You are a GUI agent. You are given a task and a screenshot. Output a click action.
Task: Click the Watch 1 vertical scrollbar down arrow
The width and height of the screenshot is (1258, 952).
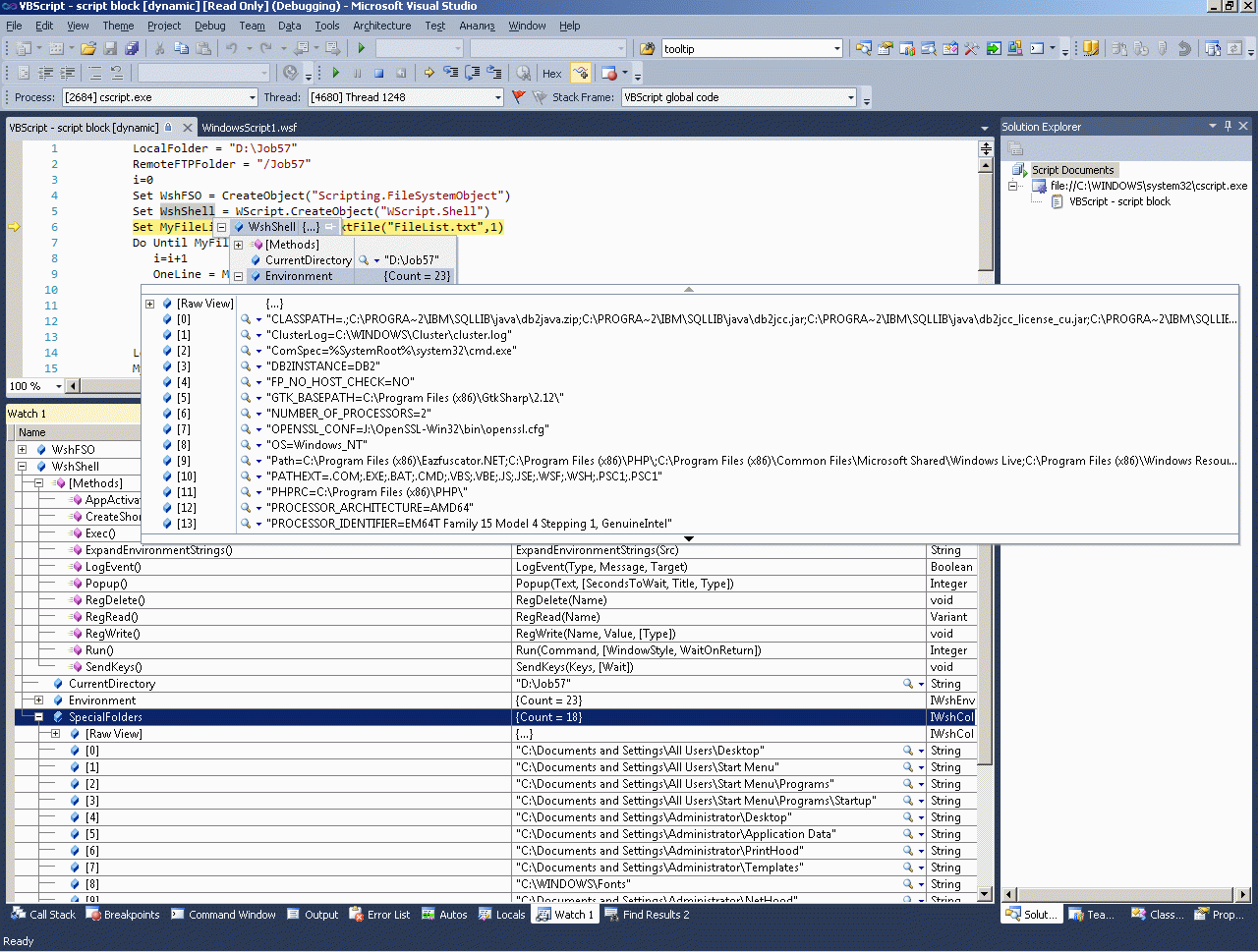(986, 894)
